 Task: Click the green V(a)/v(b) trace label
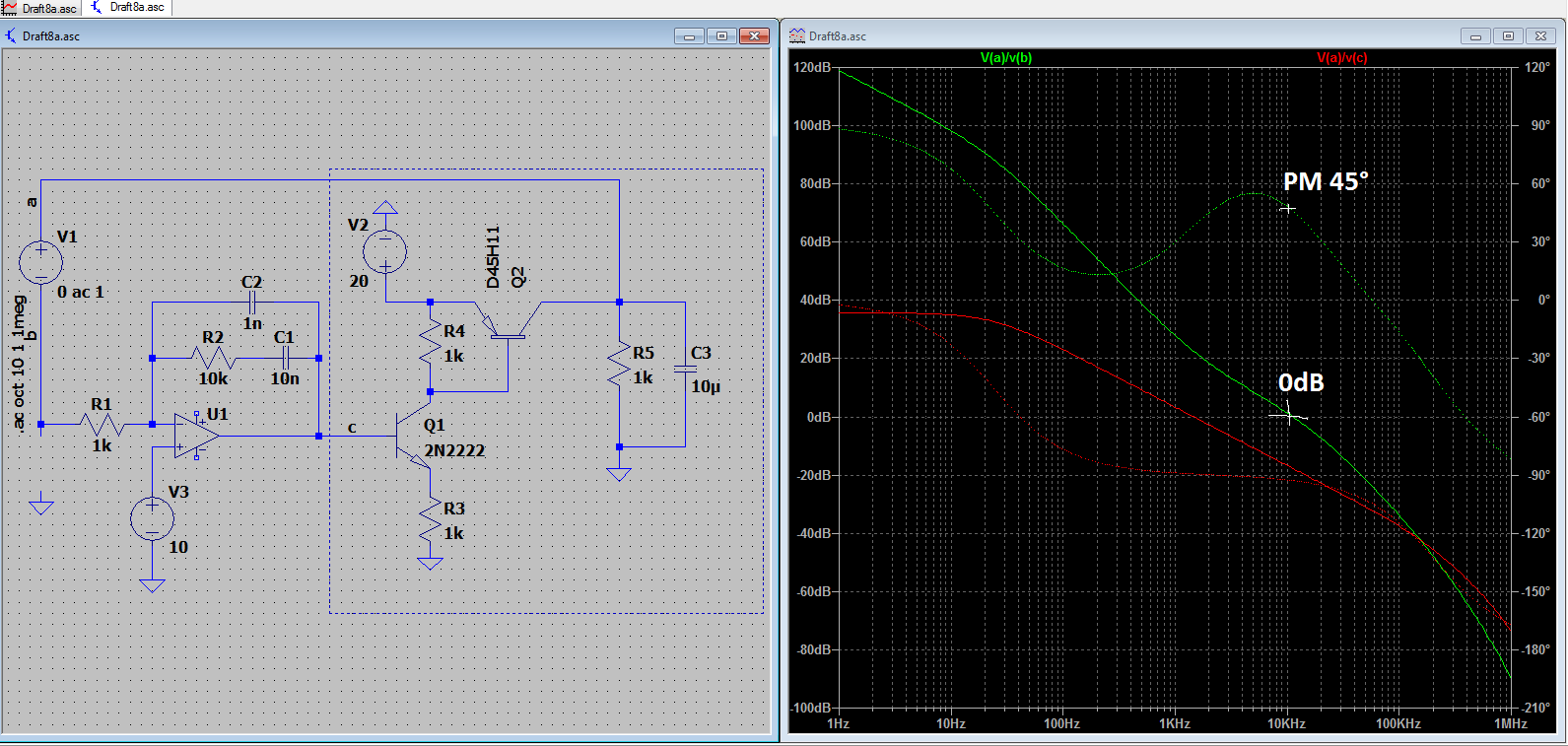click(1006, 58)
